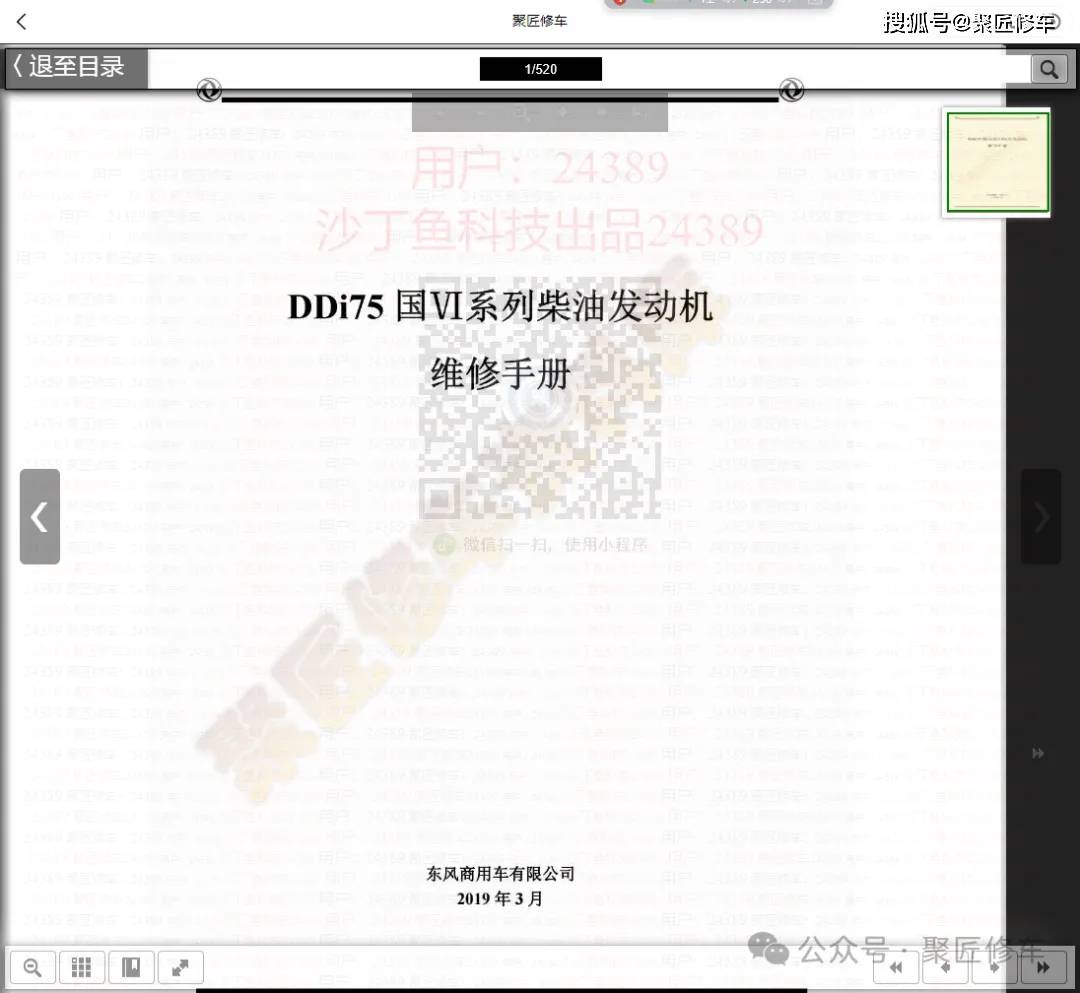The image size is (1080, 993).
Task: Click the 2019年3月 date text
Action: [500, 899]
